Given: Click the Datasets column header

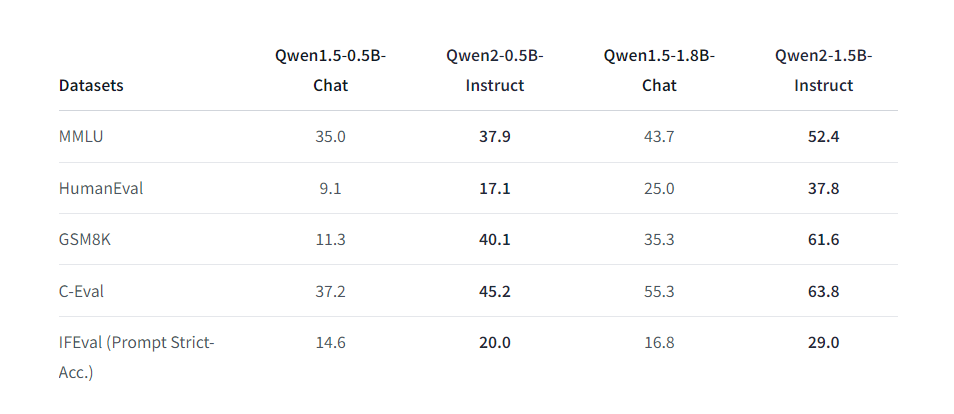Looking at the screenshot, I should pos(91,86).
